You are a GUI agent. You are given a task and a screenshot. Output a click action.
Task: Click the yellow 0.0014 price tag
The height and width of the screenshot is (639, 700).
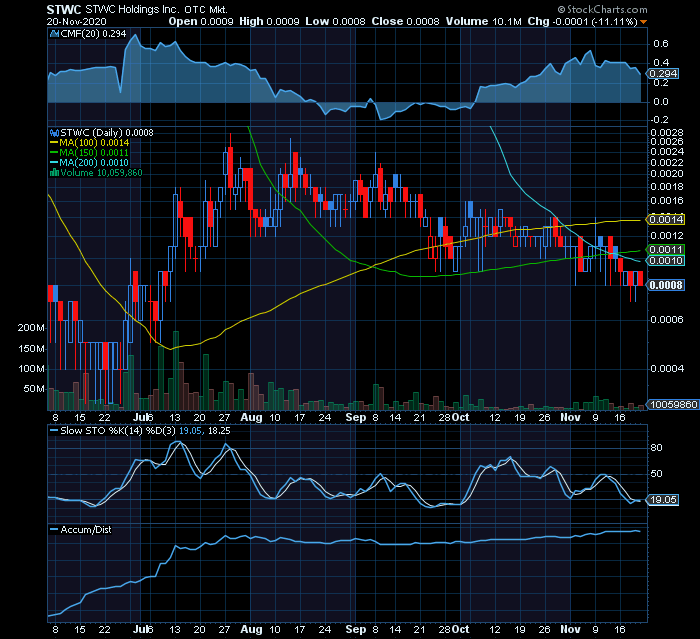(666, 219)
